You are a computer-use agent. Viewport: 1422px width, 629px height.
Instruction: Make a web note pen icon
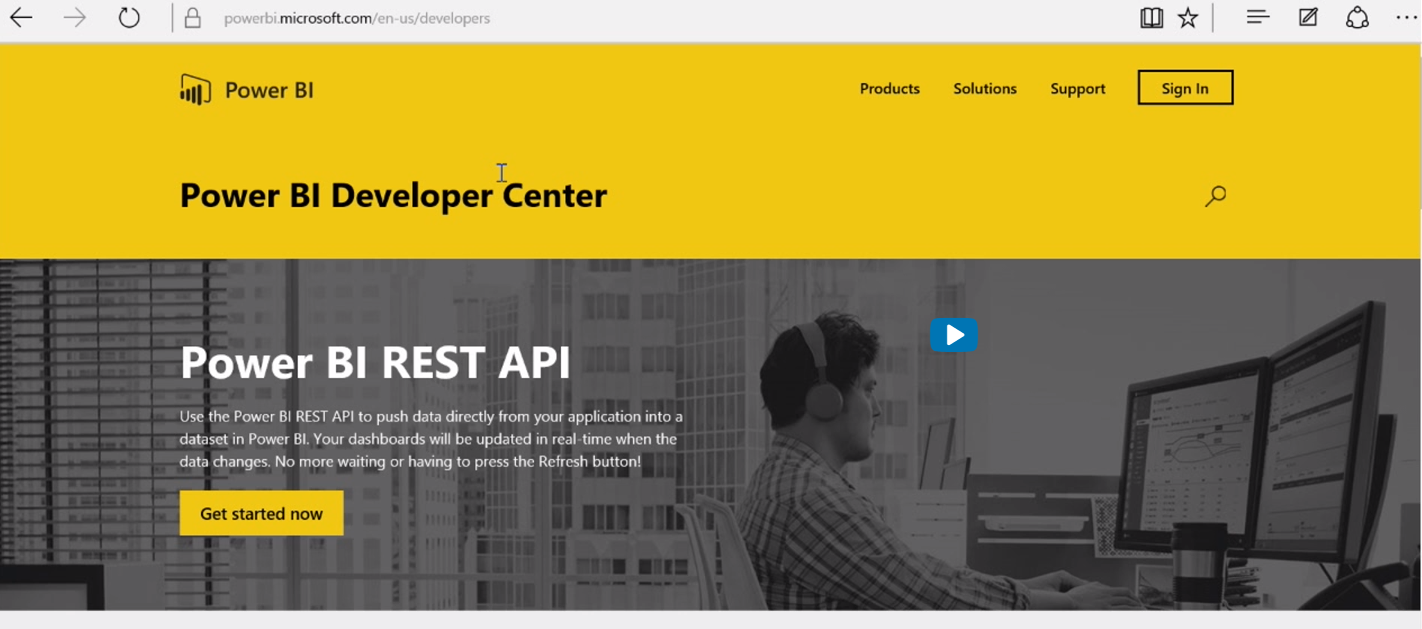coord(1308,17)
